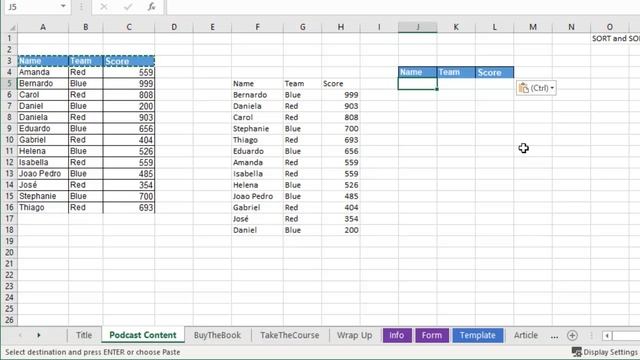Click the Score header cell in column L
Image resolution: width=640 pixels, height=360 pixels.
(494, 72)
